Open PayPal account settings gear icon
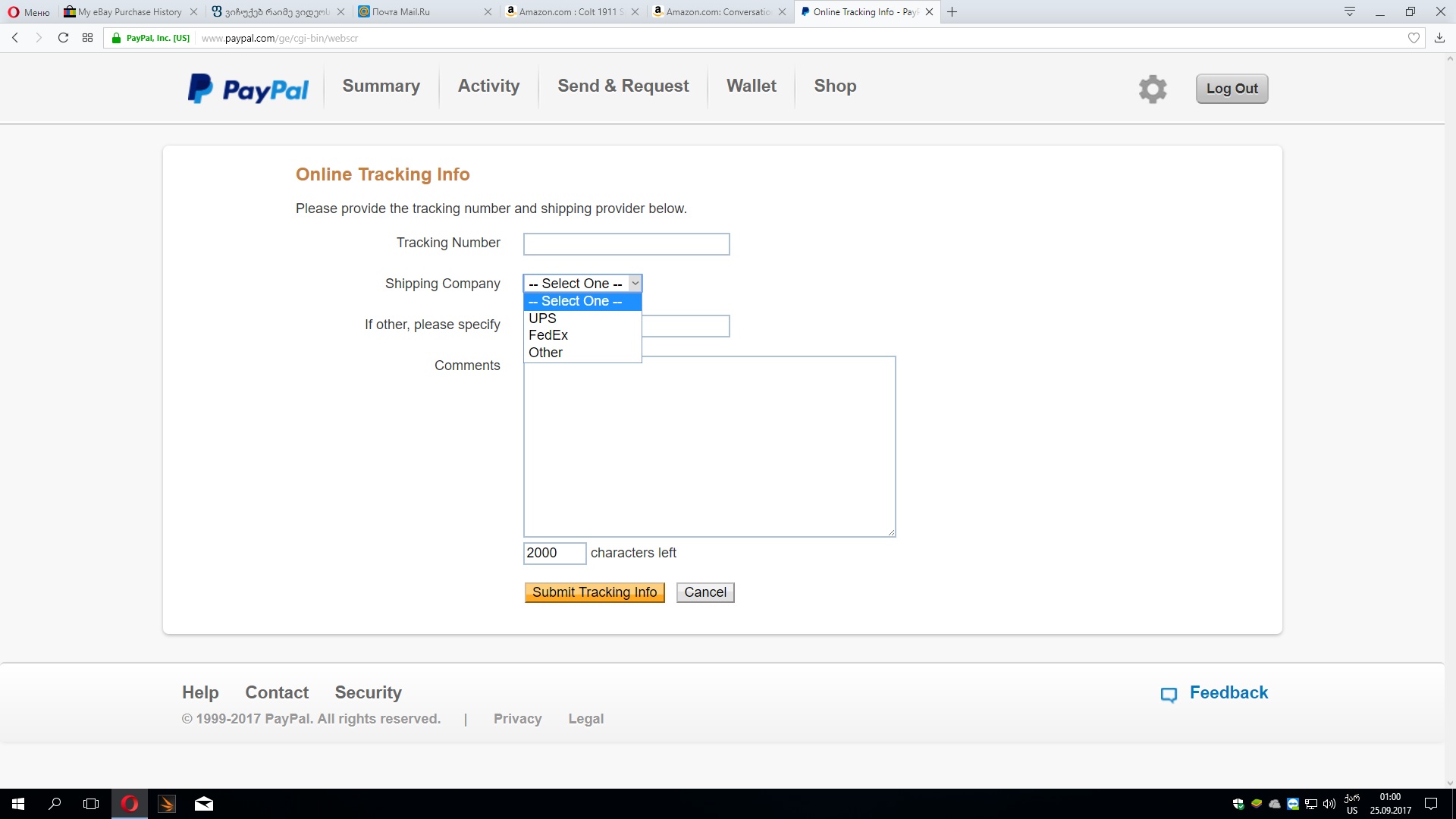1456x819 pixels. point(1152,89)
